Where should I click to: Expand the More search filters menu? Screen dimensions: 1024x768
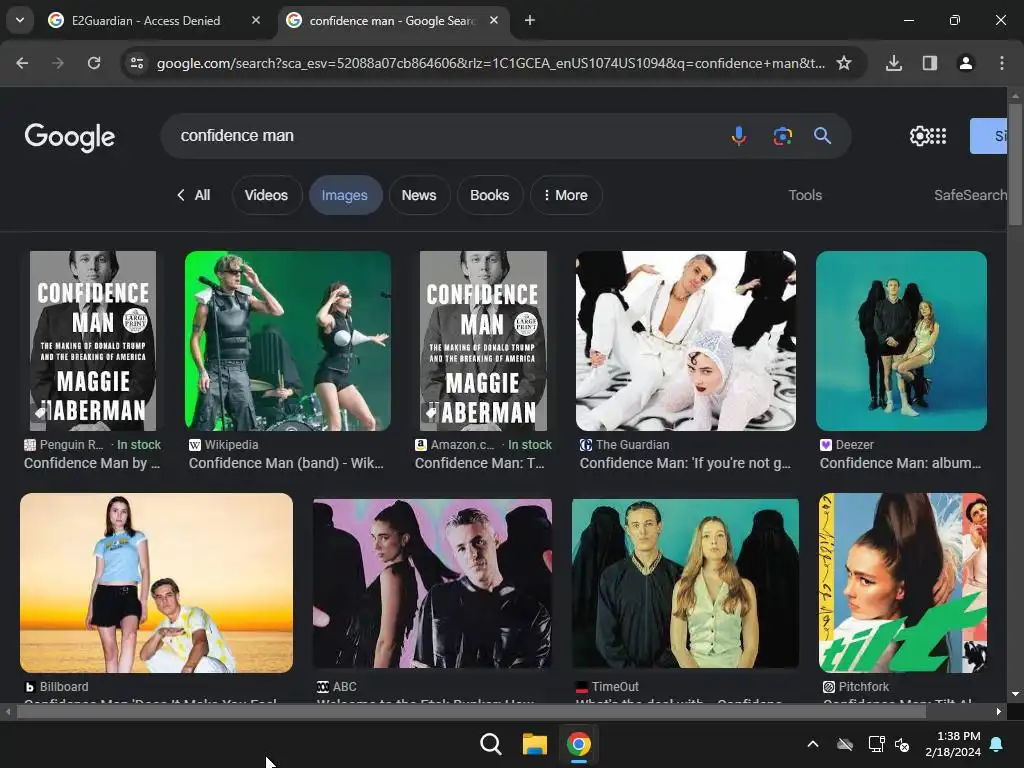566,195
